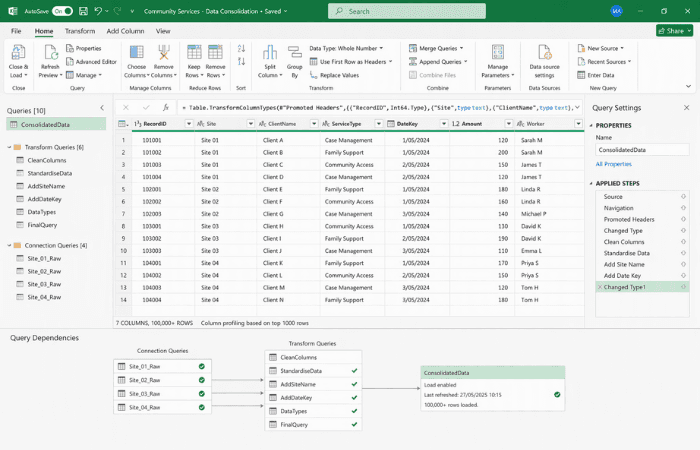Open the File menu
Viewport: 700px width, 450px height.
click(x=16, y=31)
